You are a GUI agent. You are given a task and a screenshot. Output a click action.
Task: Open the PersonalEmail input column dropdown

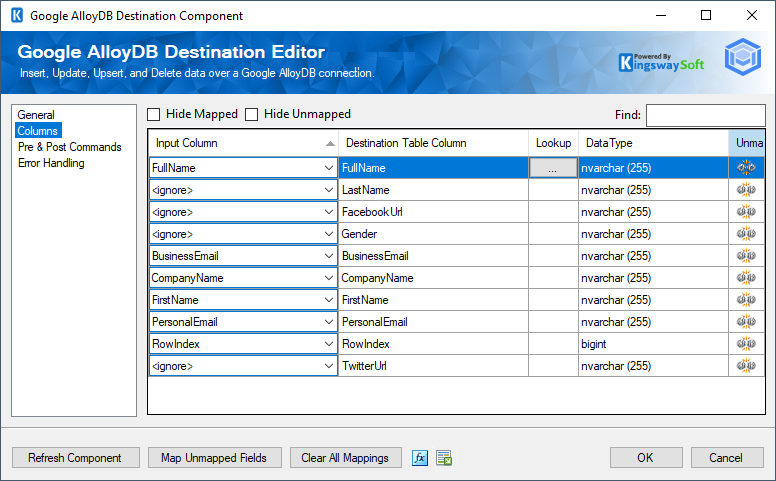(x=329, y=322)
